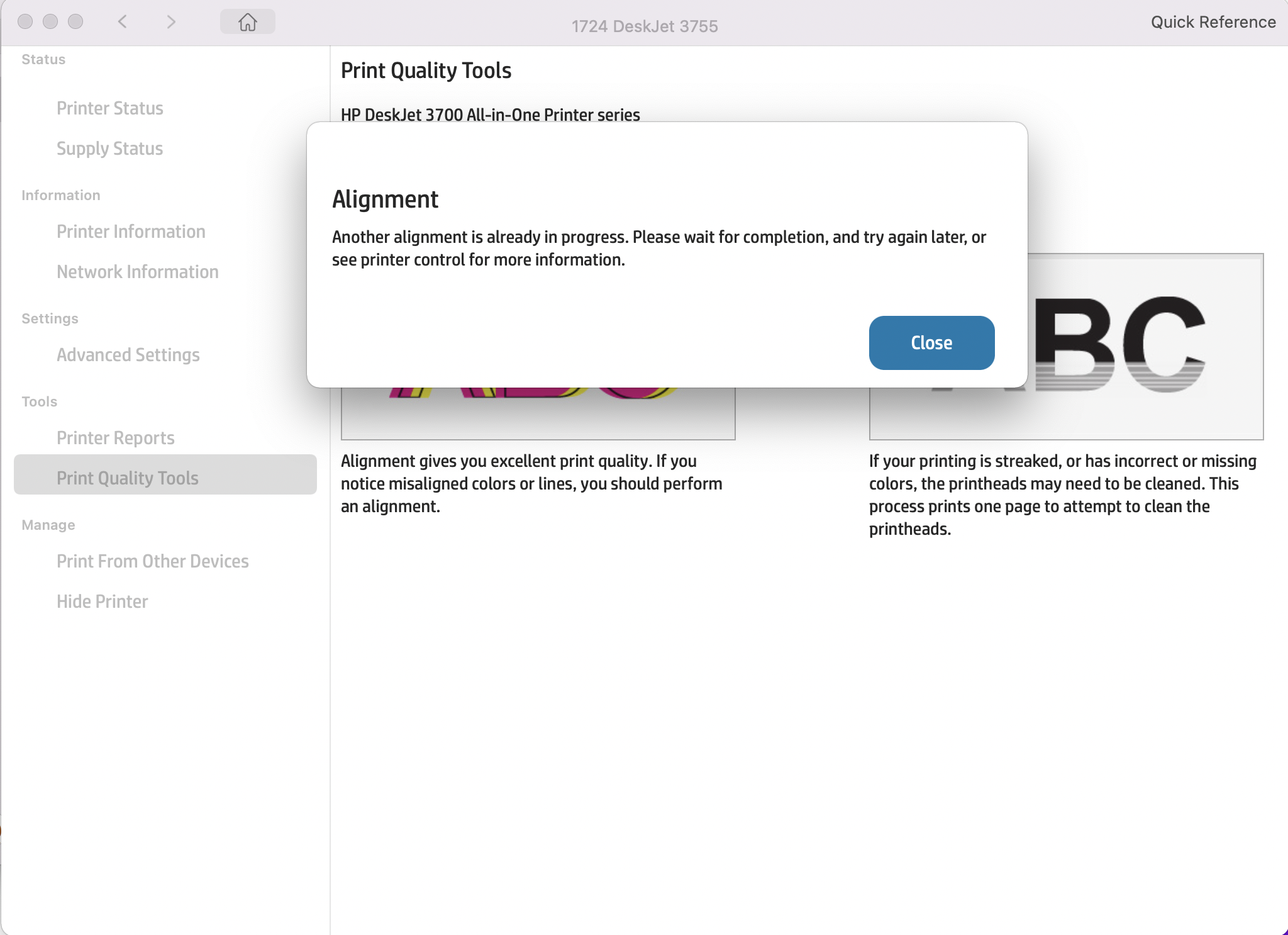
Task: Open Printer Information page
Action: pos(131,232)
